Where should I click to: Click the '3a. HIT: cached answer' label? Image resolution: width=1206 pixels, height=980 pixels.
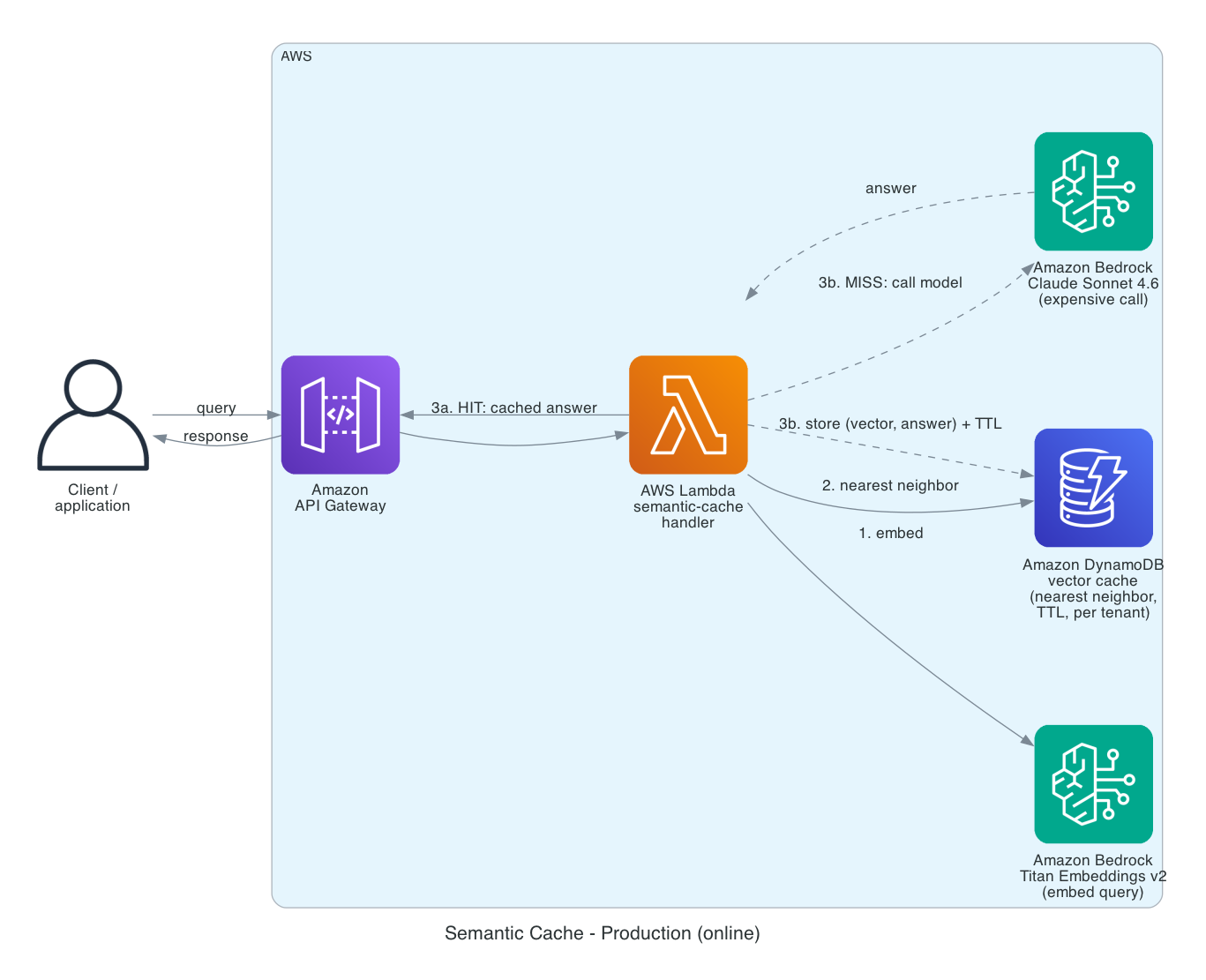pos(514,408)
